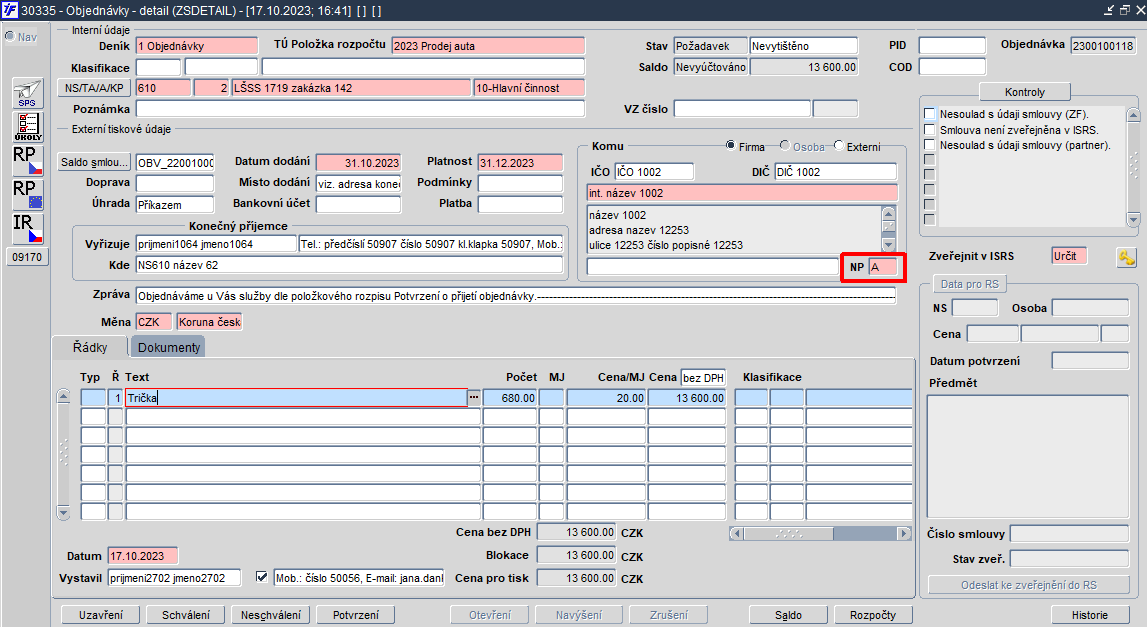Open the ellipsis lookup button next to Trička
1147x627 pixels.
click(x=474, y=397)
